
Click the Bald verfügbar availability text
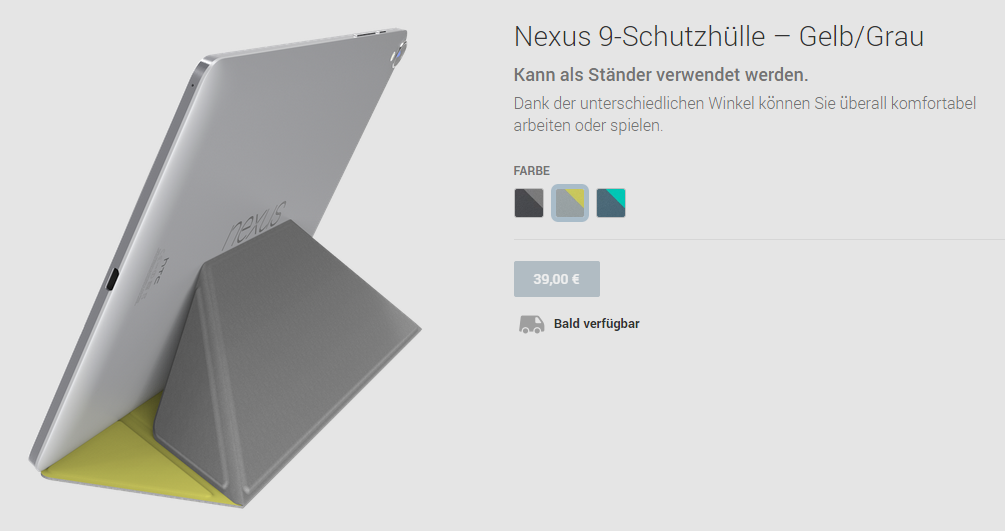click(596, 324)
